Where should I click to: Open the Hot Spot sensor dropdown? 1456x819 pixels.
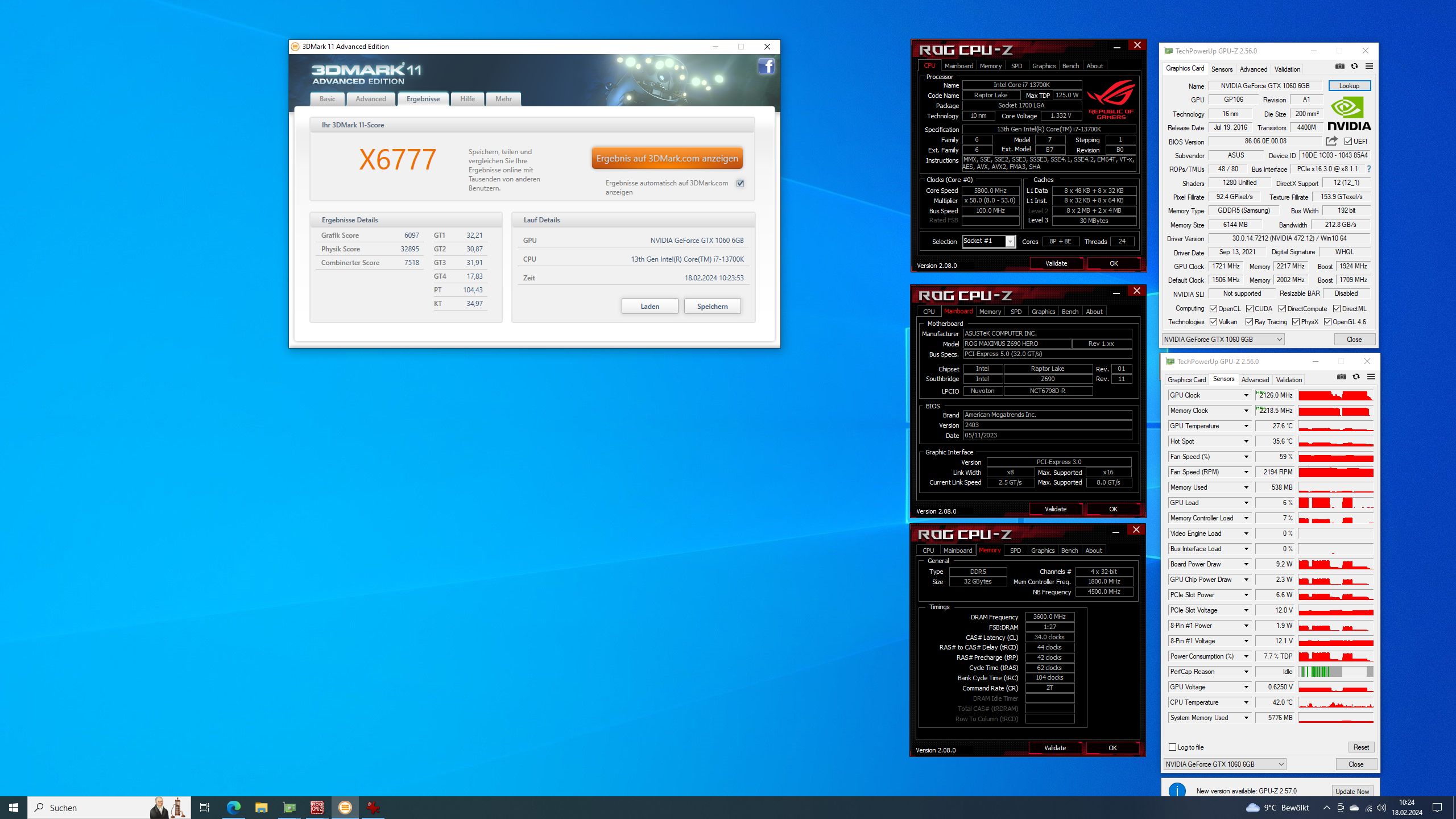coord(1246,441)
